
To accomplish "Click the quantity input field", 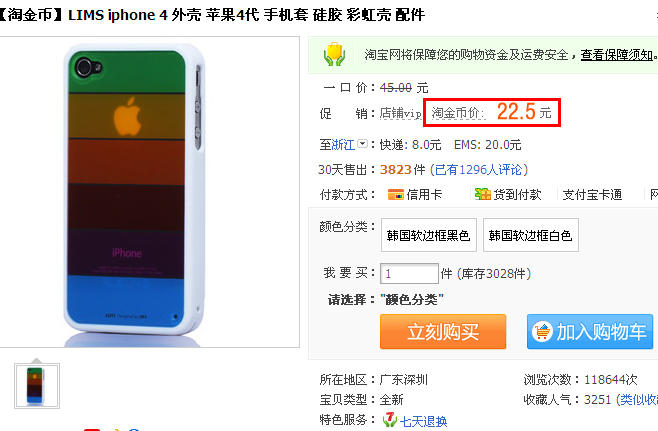I will pos(409,274).
